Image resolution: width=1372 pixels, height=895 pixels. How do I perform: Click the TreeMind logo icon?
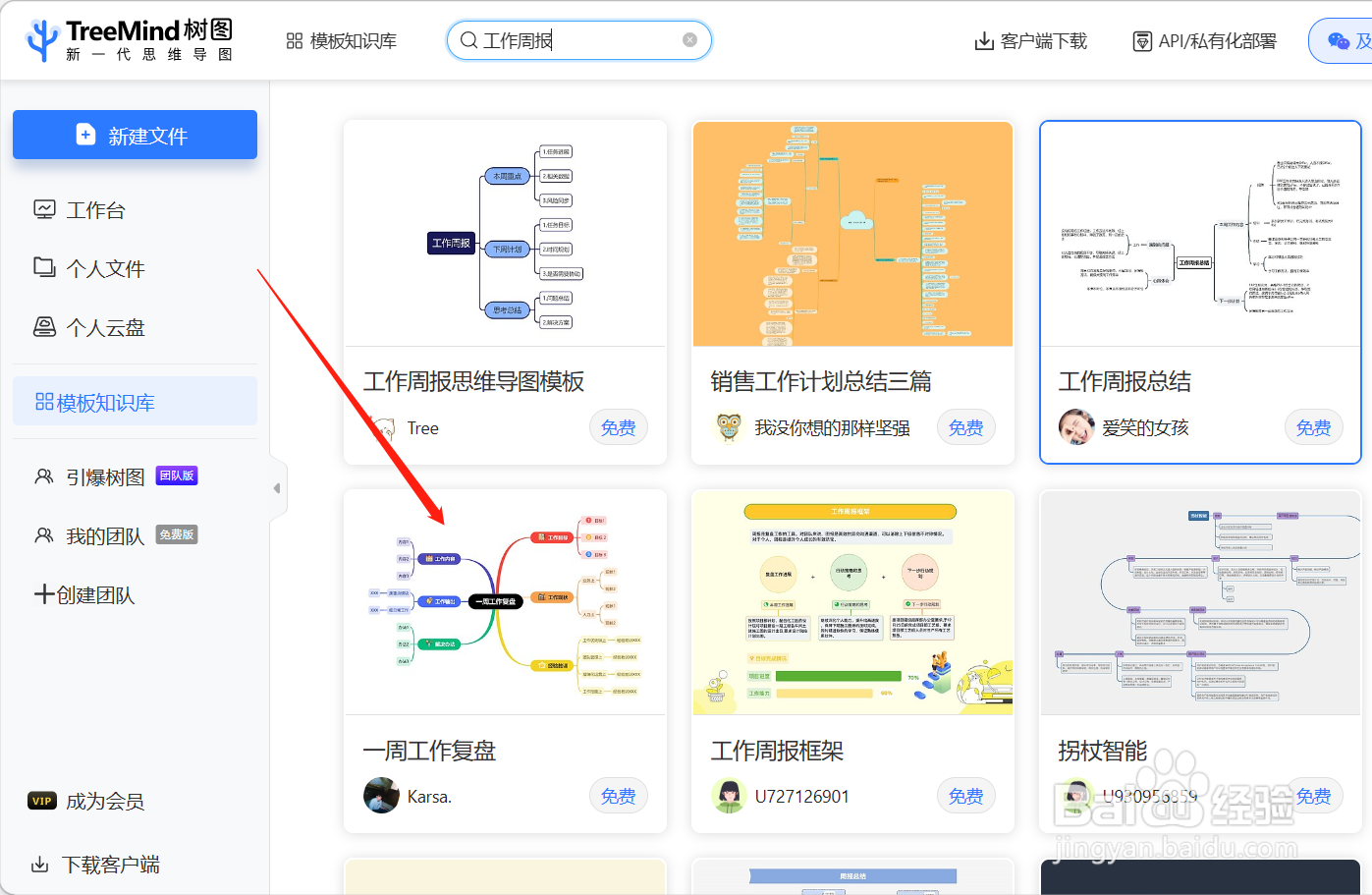pos(42,40)
